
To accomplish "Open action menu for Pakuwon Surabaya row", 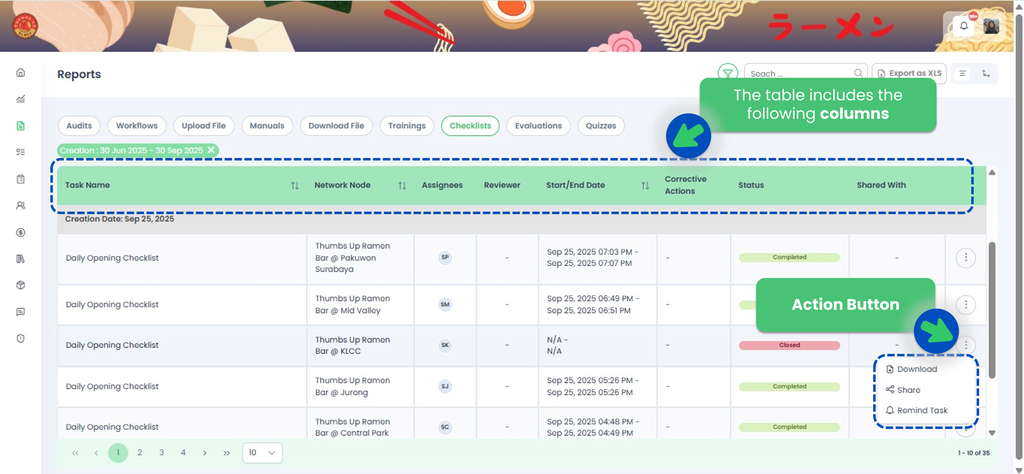I will (x=965, y=258).
